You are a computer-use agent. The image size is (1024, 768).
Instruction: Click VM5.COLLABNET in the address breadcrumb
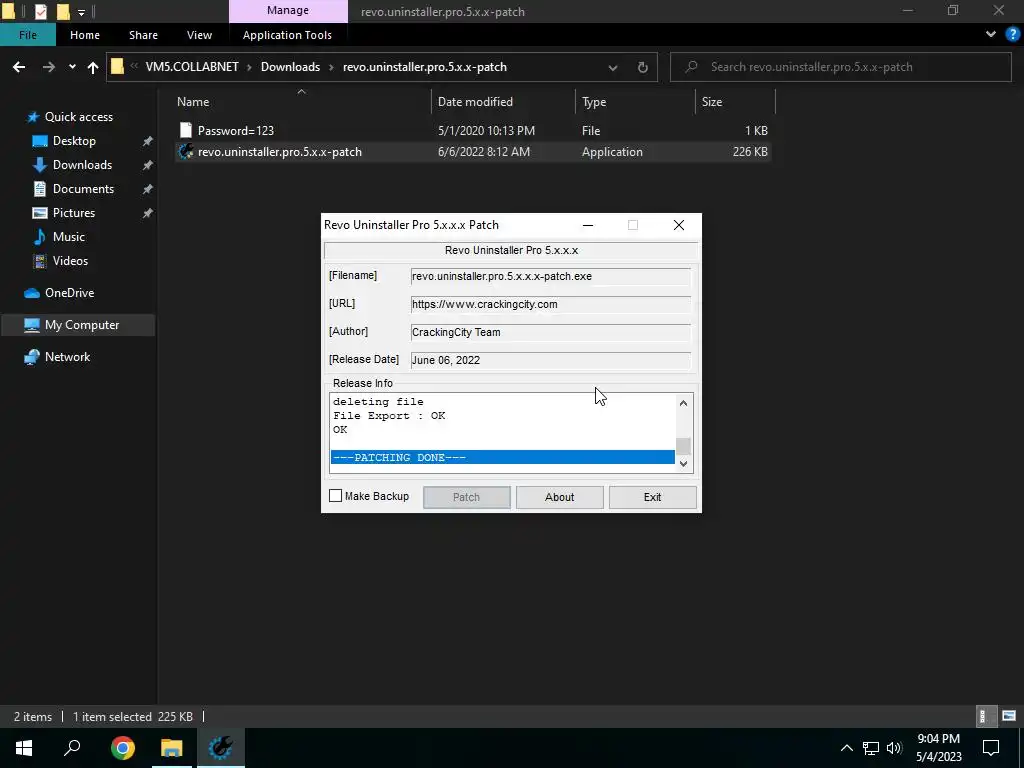192,67
